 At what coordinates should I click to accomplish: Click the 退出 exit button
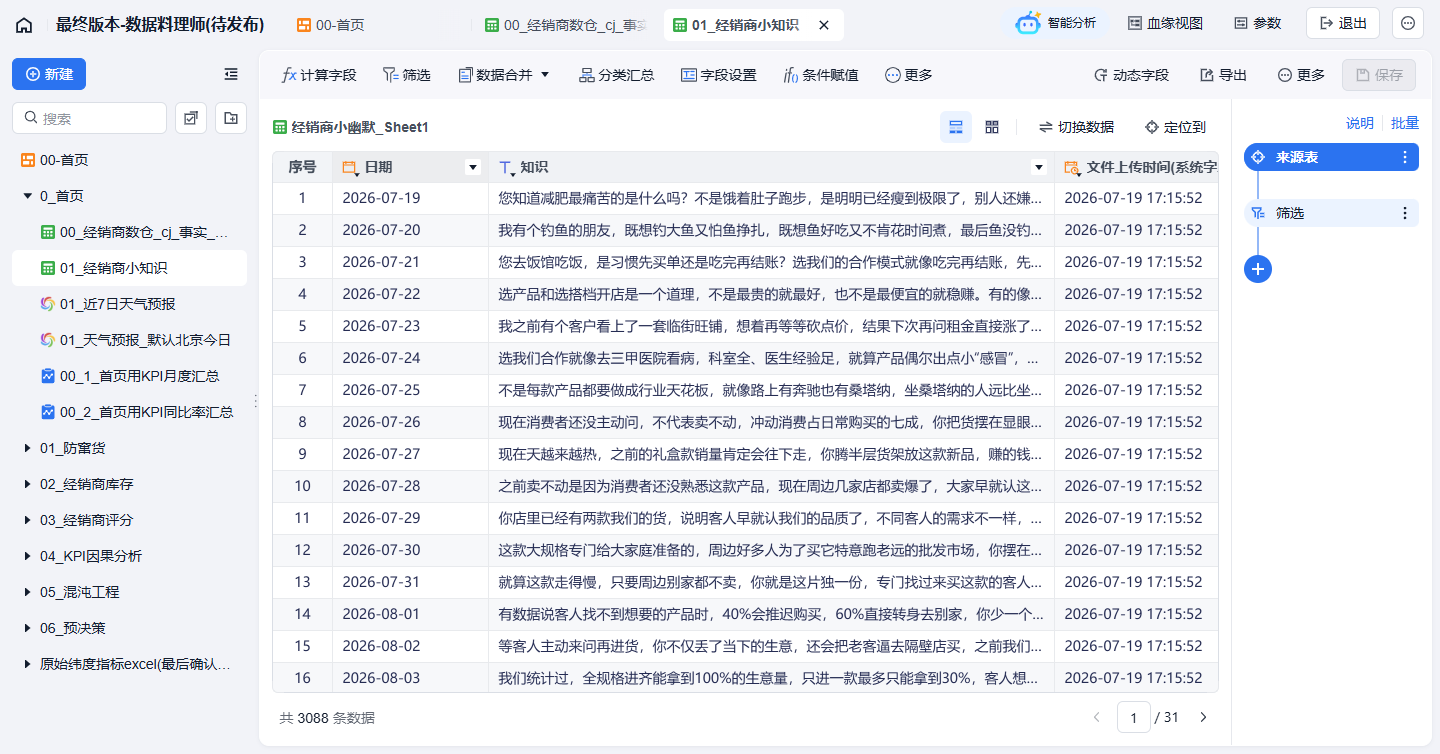[1343, 23]
